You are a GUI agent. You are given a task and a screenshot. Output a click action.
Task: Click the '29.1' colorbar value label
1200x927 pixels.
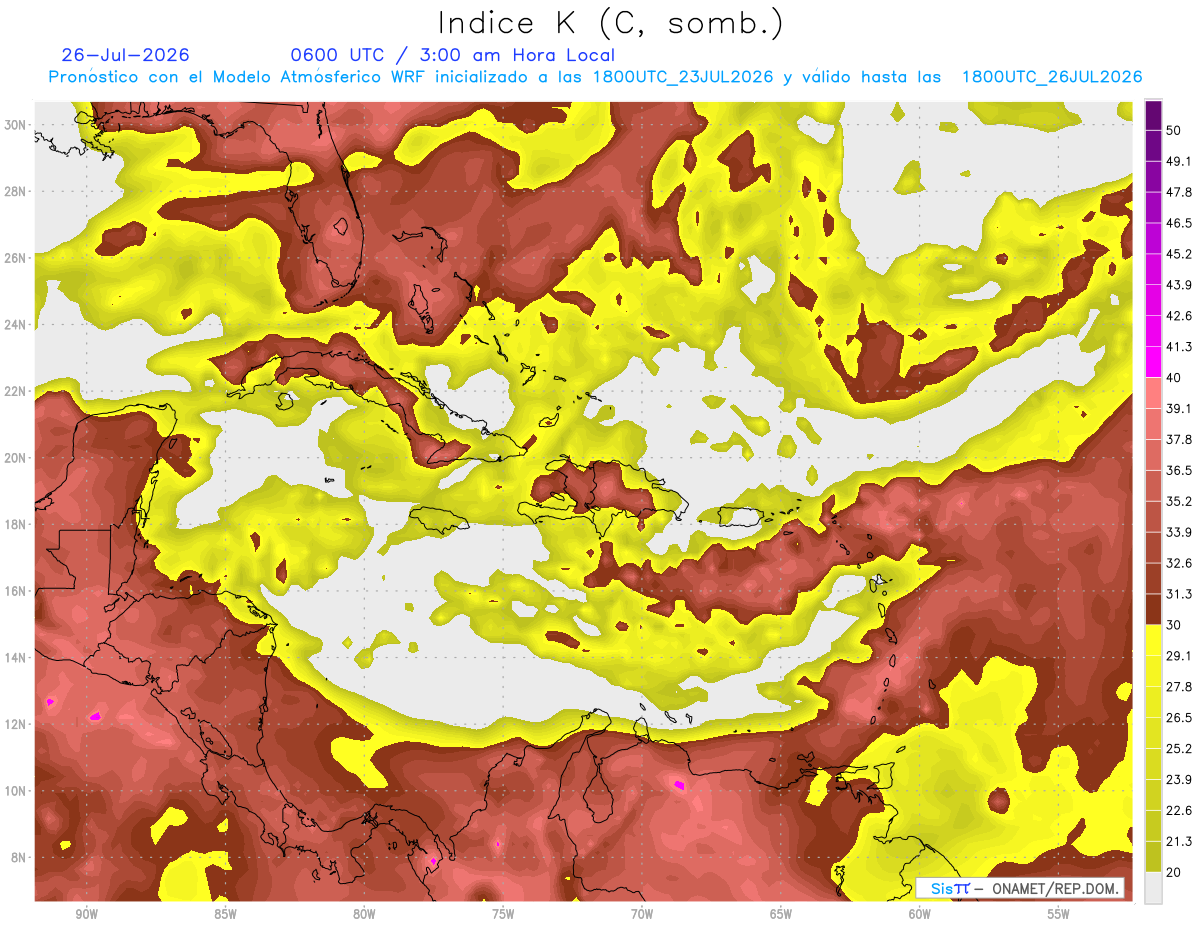[1180, 655]
